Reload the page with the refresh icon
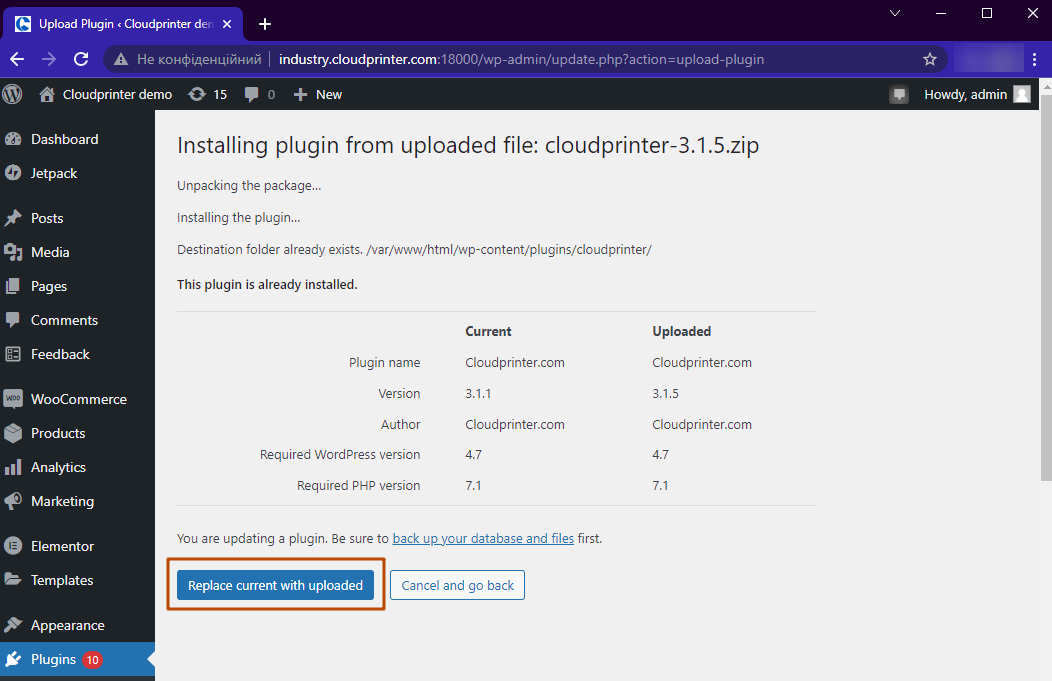 click(x=81, y=59)
